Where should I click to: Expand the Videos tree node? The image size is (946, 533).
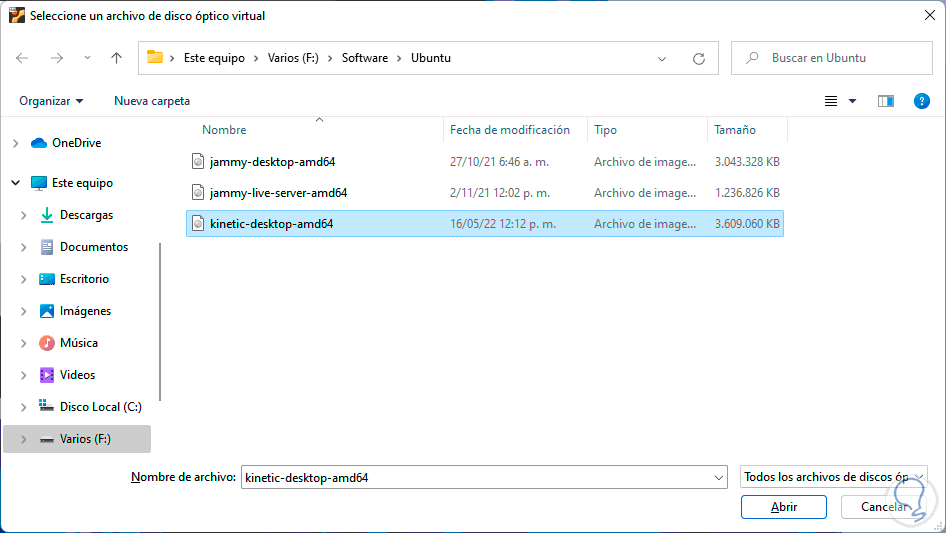point(24,375)
